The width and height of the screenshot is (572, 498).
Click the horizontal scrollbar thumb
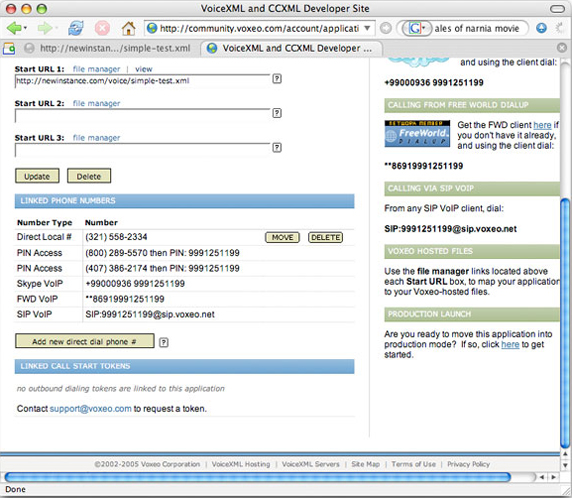[x=258, y=477]
